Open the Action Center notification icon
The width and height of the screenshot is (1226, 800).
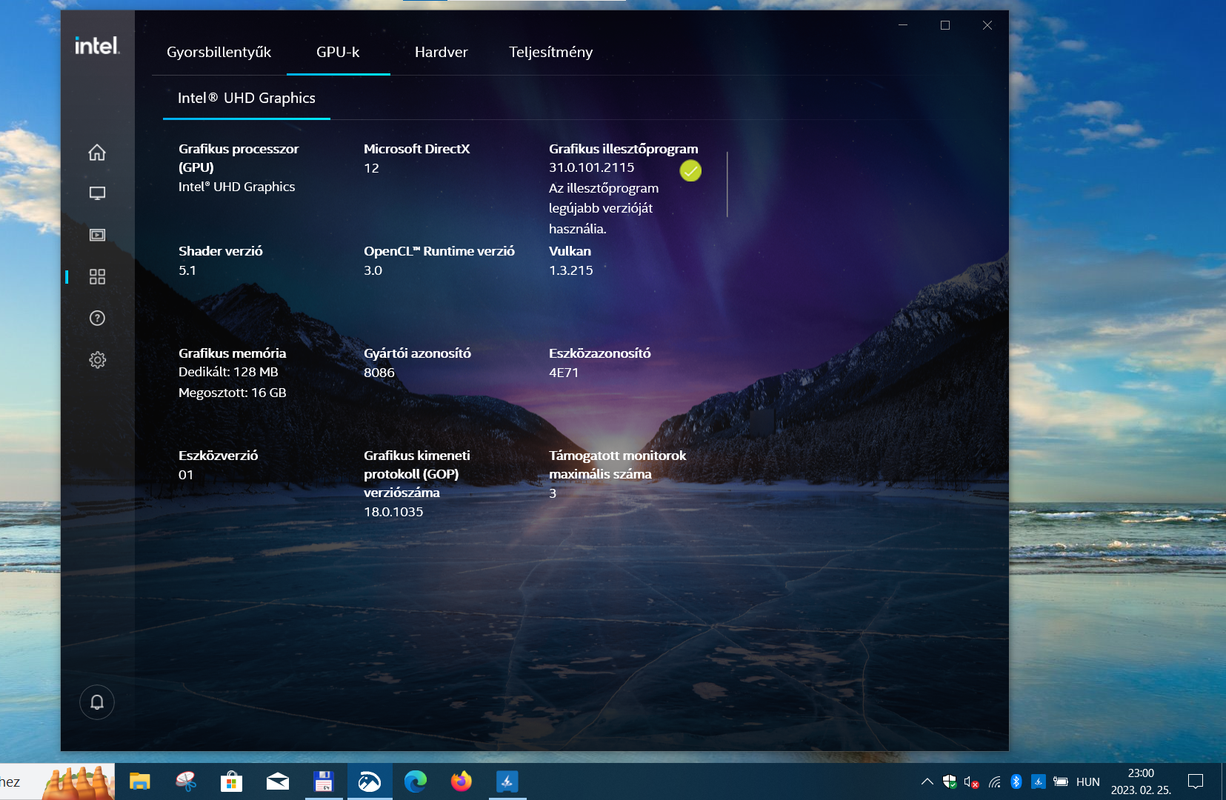(1195, 781)
